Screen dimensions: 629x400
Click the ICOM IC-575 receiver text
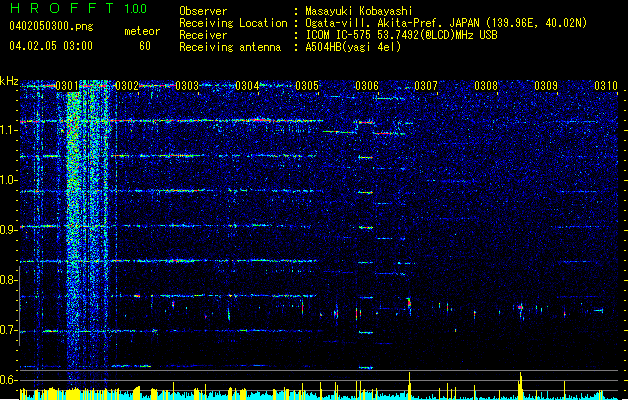tap(401, 35)
